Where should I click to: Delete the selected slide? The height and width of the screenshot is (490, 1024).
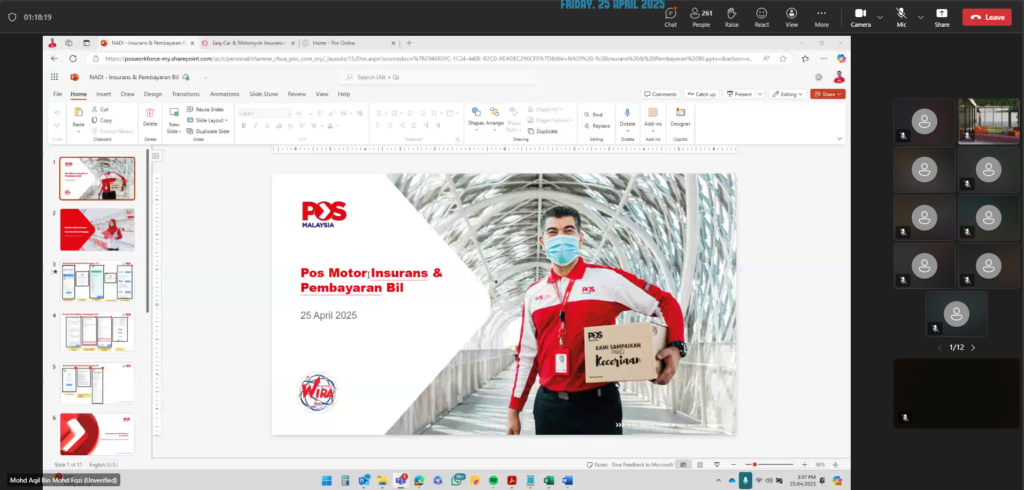[x=150, y=117]
